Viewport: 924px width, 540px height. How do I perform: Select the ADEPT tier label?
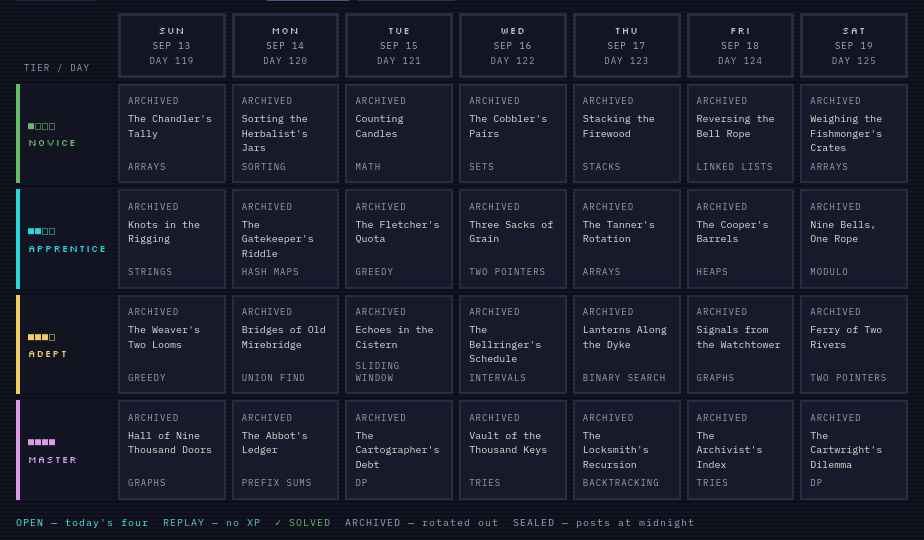pyautogui.click(x=48, y=354)
